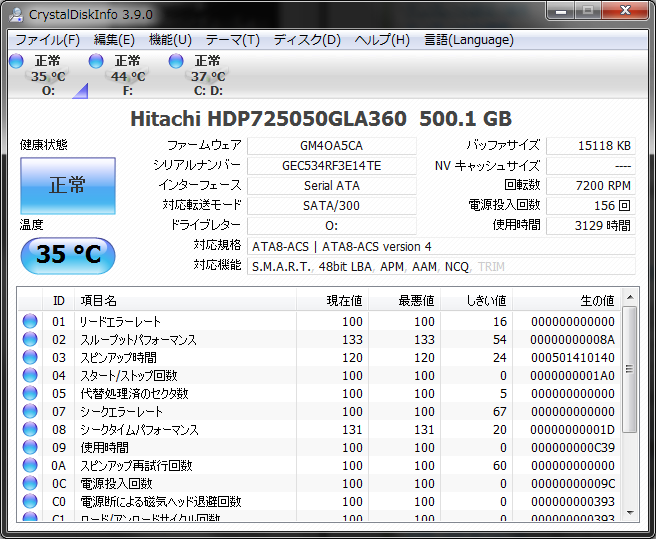This screenshot has width=656, height=539.
Task: Click scrollbar down arrow in SMART list
Action: pos(630,513)
